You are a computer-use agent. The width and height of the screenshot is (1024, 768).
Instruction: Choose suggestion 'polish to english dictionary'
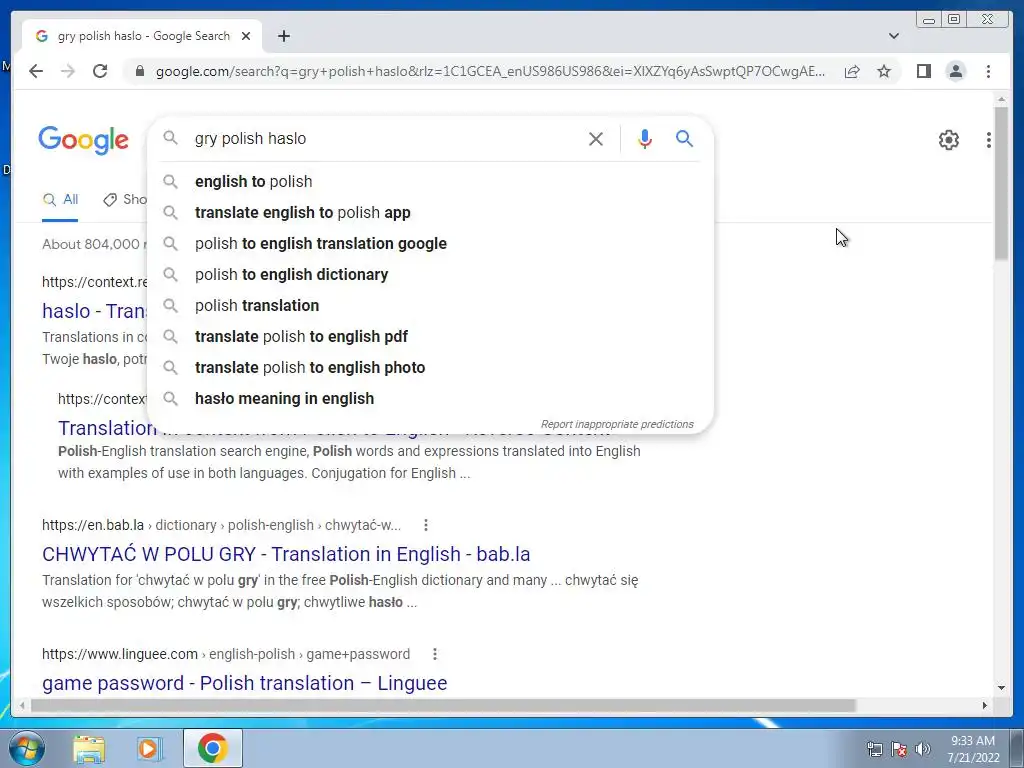[430, 274]
